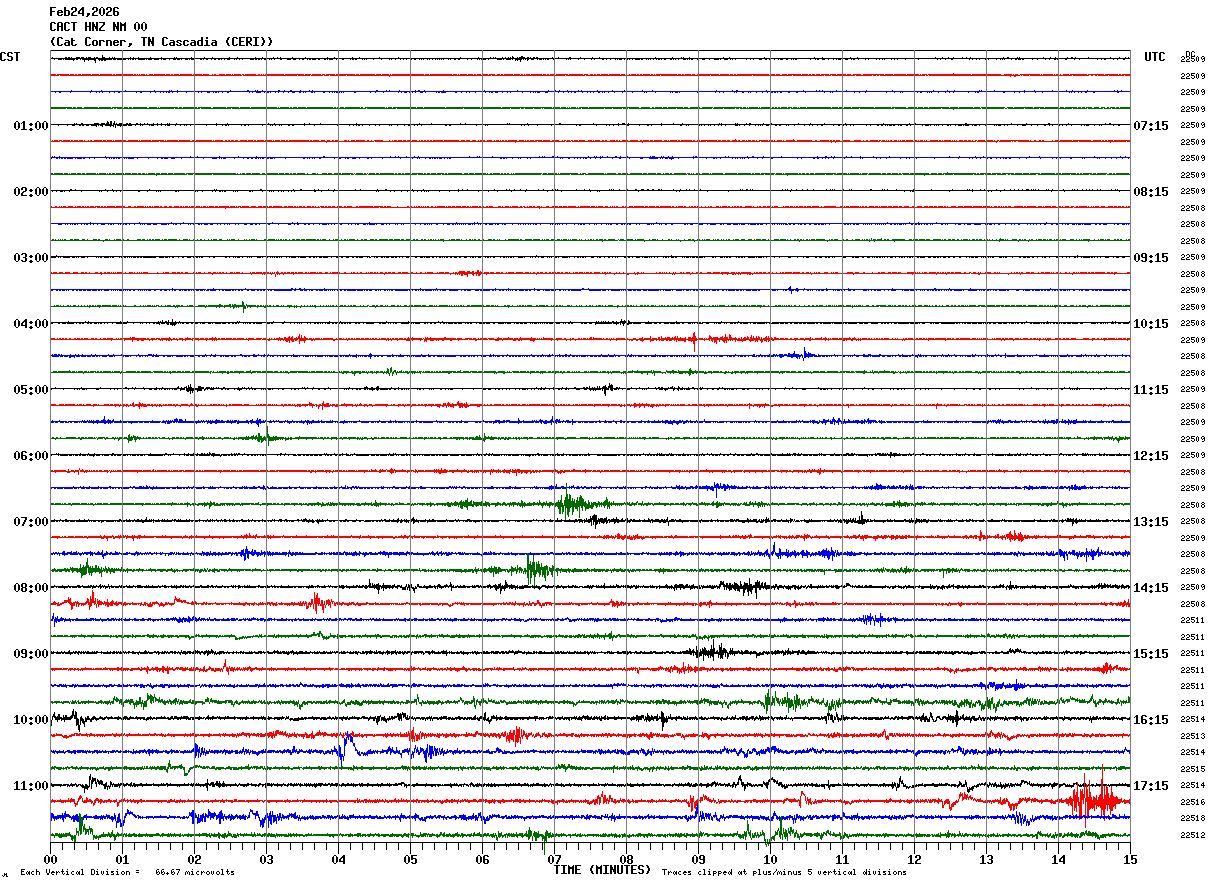This screenshot has width=1210, height=886.
Task: Click the DC column header
Action: [1189, 54]
